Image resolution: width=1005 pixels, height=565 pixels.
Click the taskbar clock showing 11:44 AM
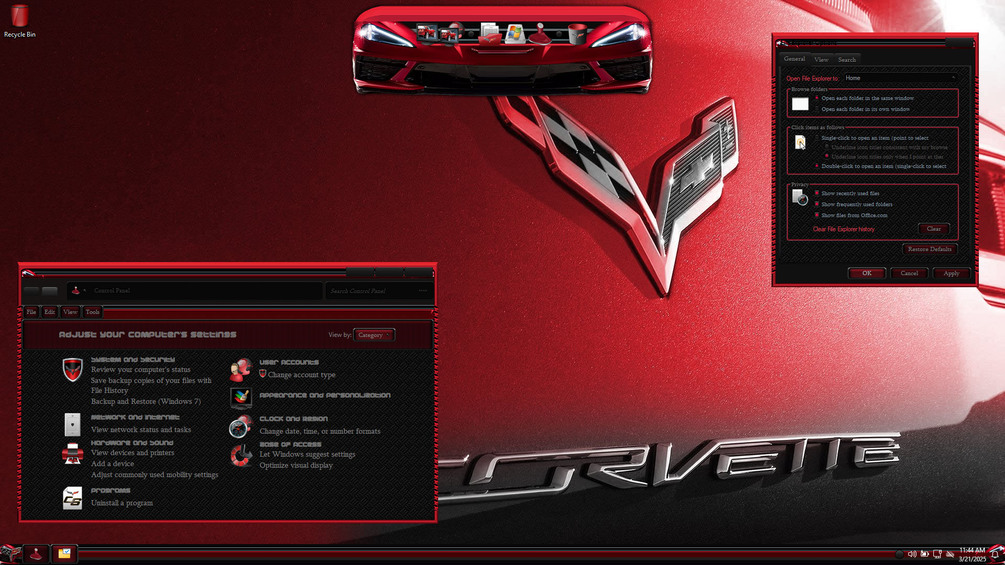972,554
